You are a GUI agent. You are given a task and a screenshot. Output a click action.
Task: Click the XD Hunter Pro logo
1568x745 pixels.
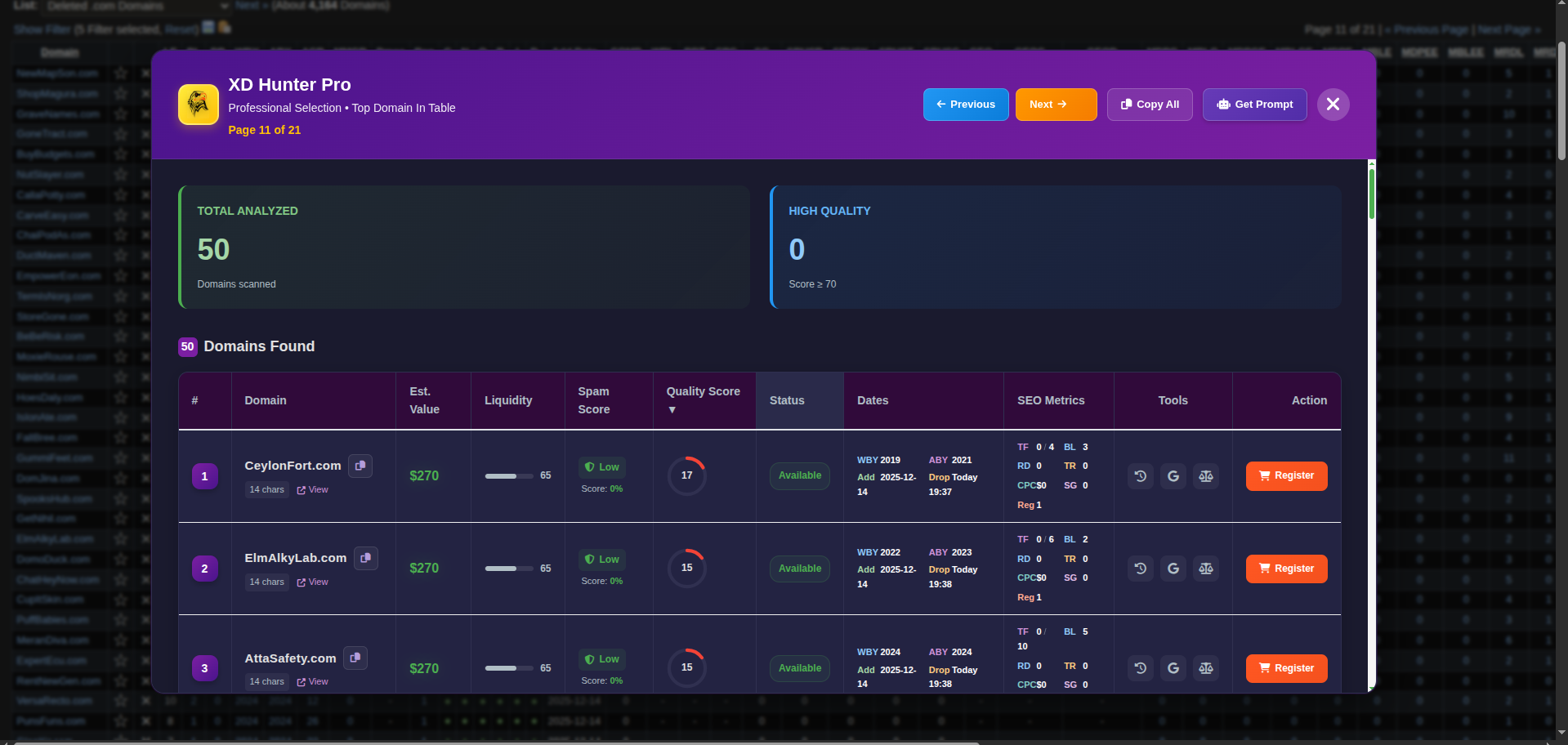click(x=198, y=104)
